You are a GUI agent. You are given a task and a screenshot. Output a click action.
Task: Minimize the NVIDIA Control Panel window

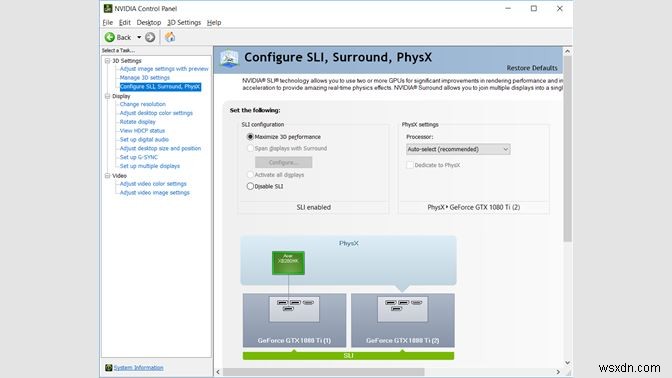[508, 8]
